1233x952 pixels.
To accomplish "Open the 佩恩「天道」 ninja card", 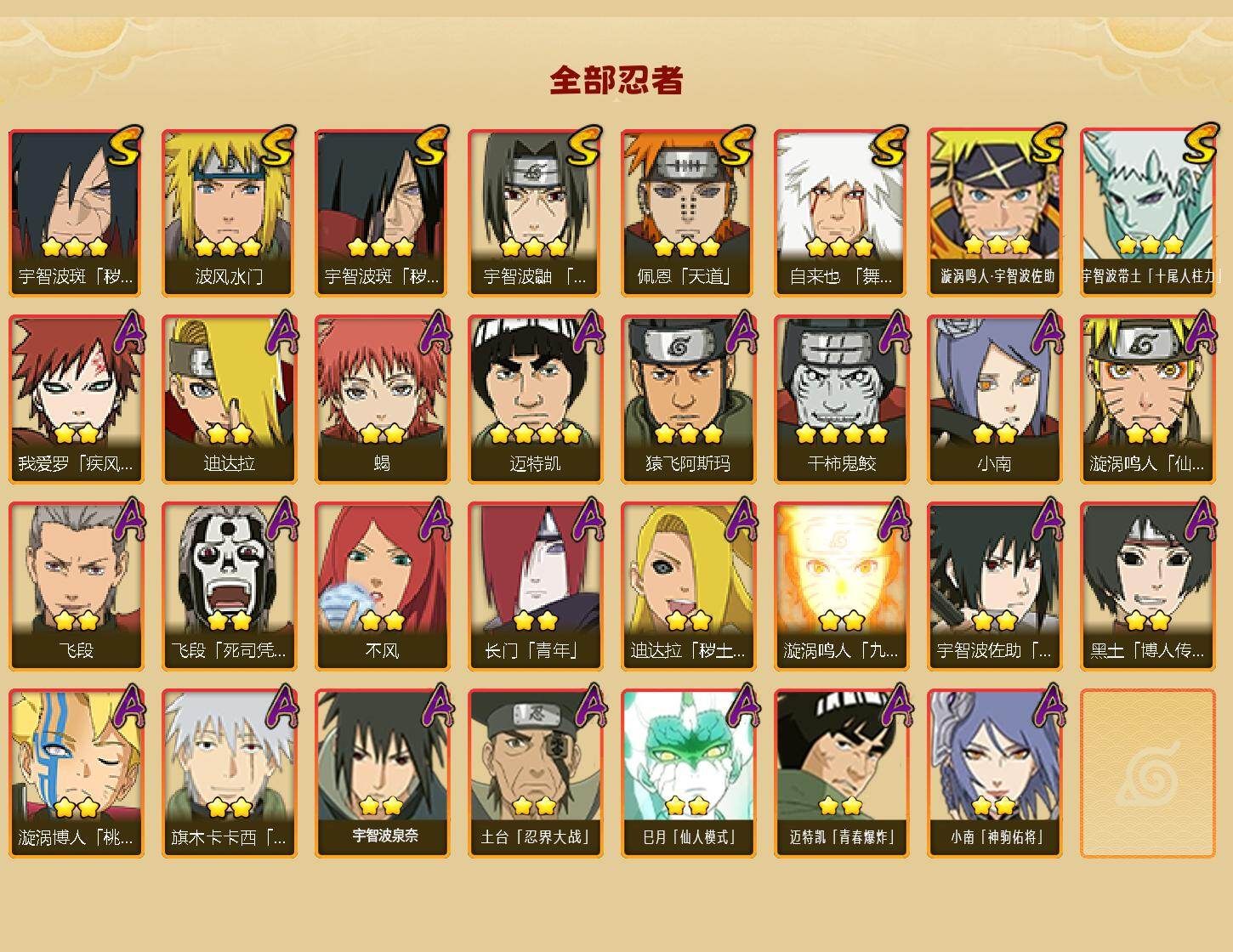I will (688, 212).
